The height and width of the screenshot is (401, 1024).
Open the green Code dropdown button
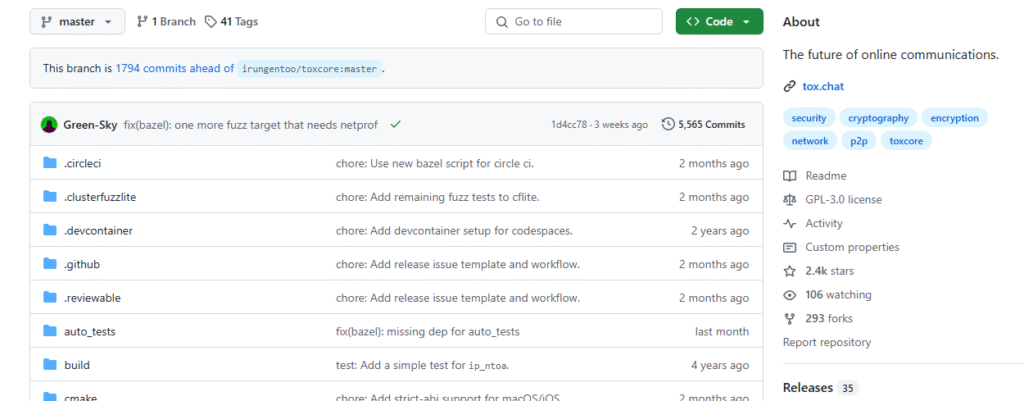click(719, 22)
